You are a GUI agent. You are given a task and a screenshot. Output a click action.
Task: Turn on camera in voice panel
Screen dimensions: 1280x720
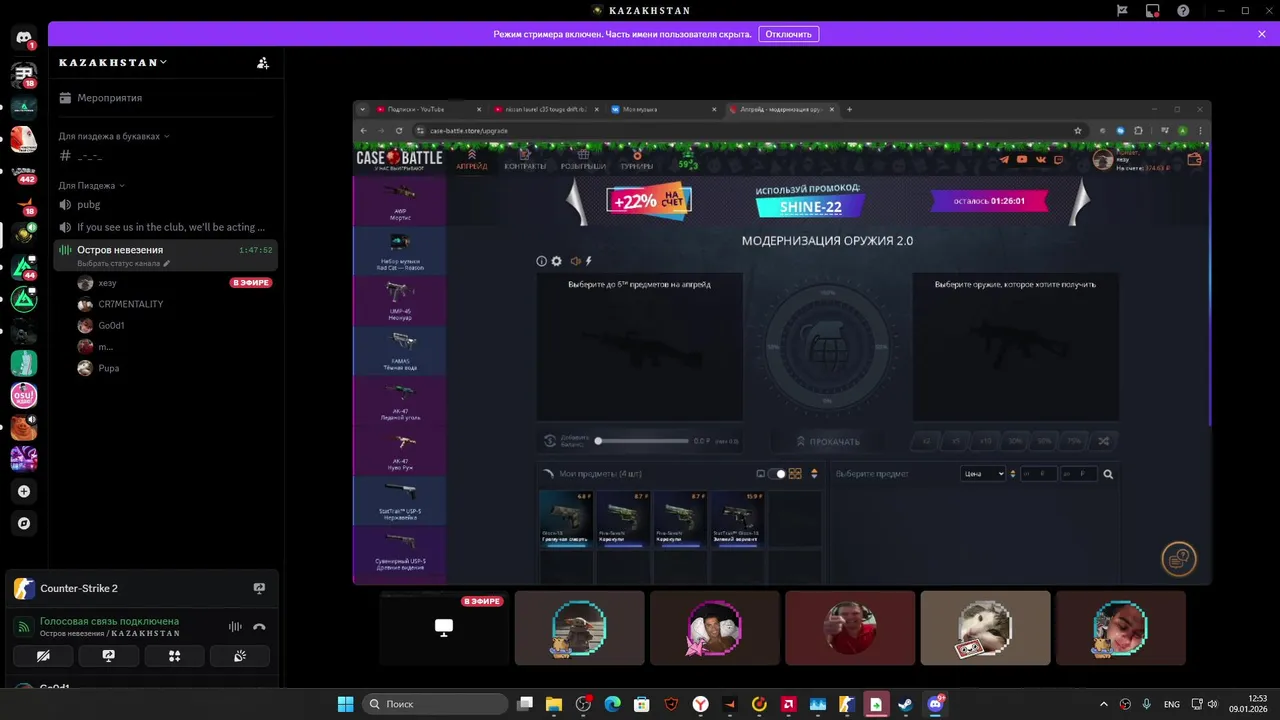point(43,656)
